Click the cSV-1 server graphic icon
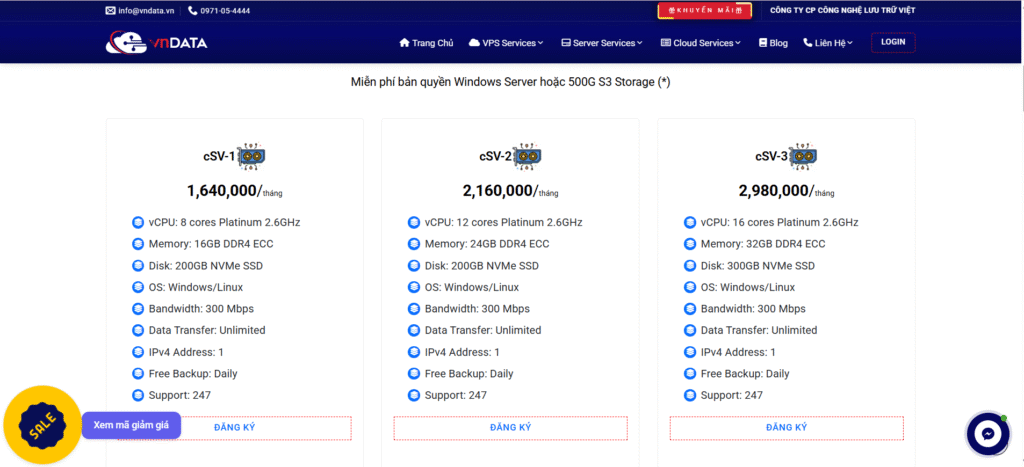The image size is (1024, 467). pos(251,157)
